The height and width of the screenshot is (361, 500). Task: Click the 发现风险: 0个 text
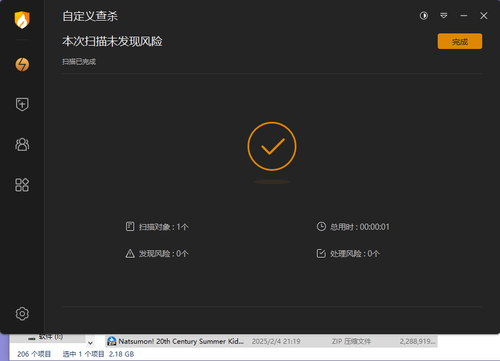(164, 254)
